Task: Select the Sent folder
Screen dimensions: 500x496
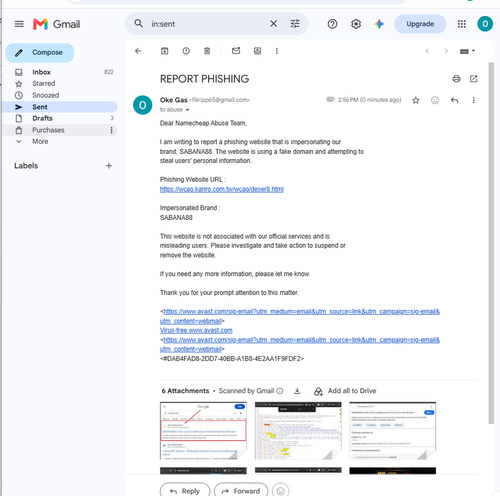Action: (60, 107)
